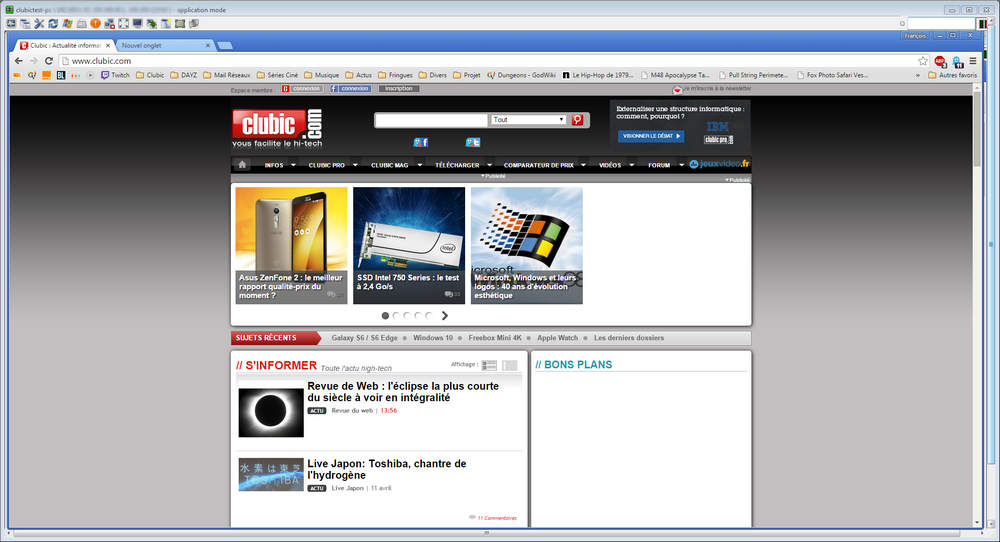Click the 'Inscription' button
The image size is (1000, 542).
point(398,89)
